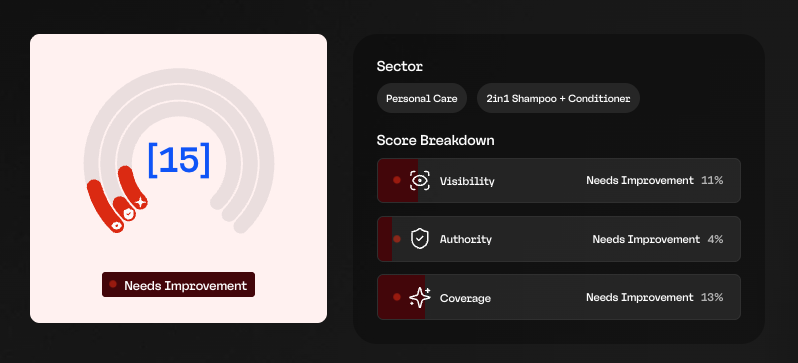
Task: Click the 11% Visibility value
Action: [712, 180]
